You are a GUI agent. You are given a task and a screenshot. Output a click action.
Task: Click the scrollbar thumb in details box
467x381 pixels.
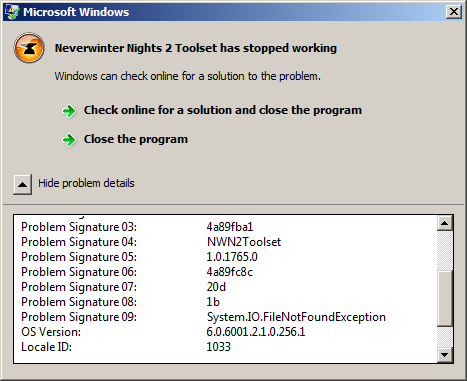[x=445, y=299]
